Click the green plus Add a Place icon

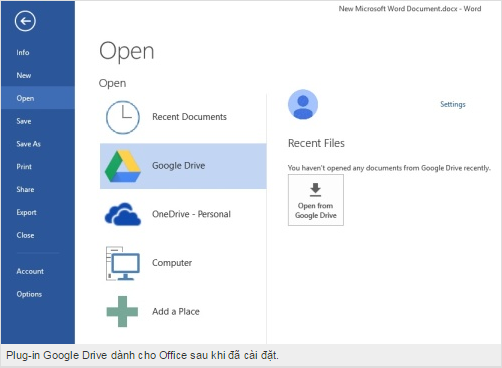point(122,311)
